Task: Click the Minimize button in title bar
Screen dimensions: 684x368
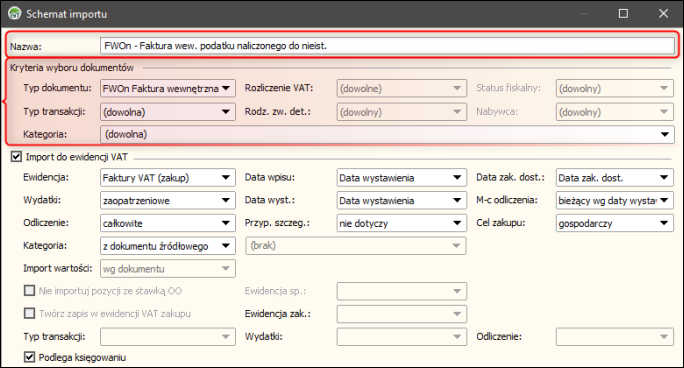Action: (x=584, y=14)
